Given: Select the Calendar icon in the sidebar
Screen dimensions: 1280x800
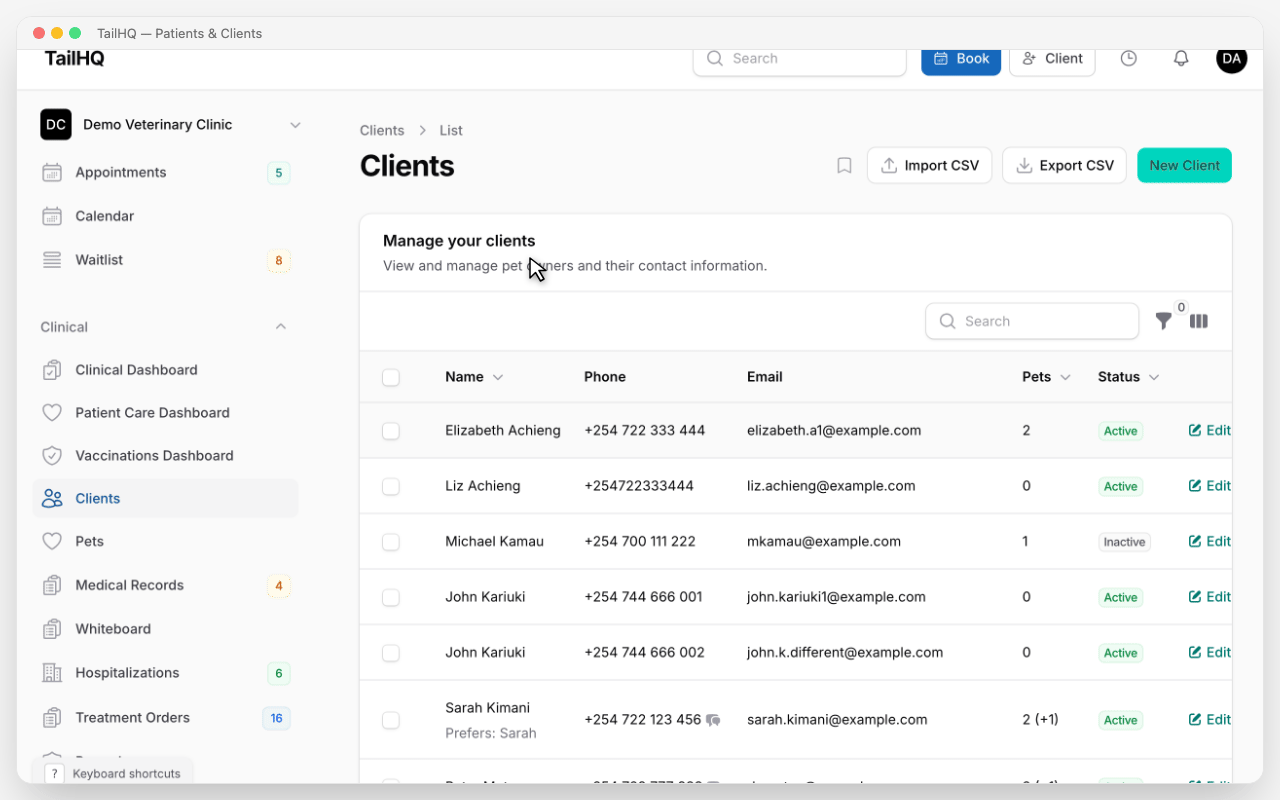Looking at the screenshot, I should point(51,216).
